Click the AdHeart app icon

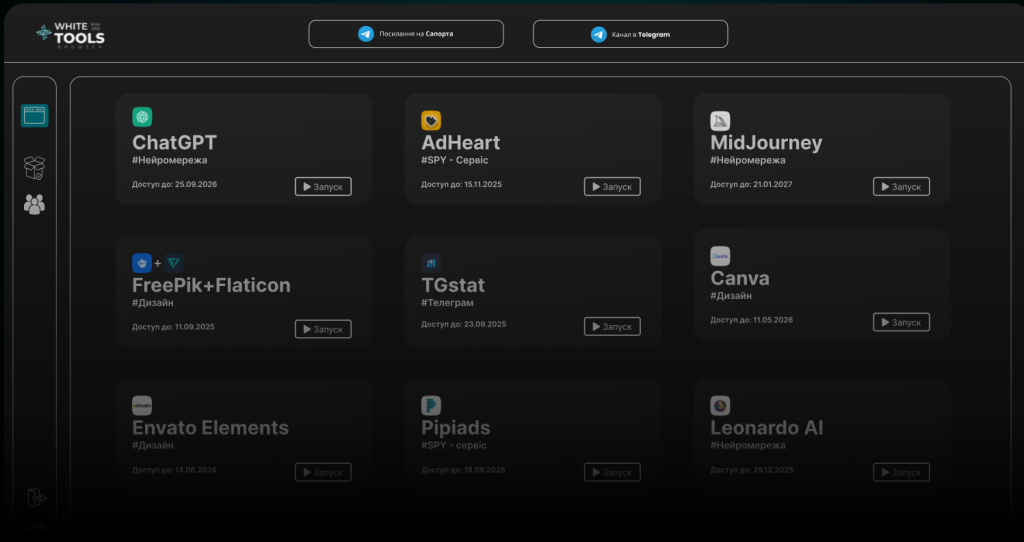pos(431,120)
